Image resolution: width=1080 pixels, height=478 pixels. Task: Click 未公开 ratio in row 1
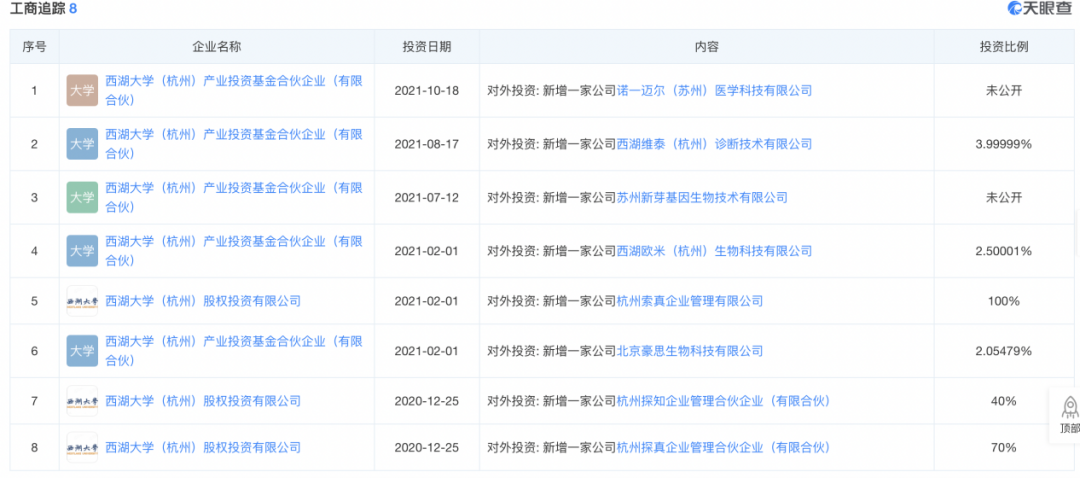[x=1004, y=90]
